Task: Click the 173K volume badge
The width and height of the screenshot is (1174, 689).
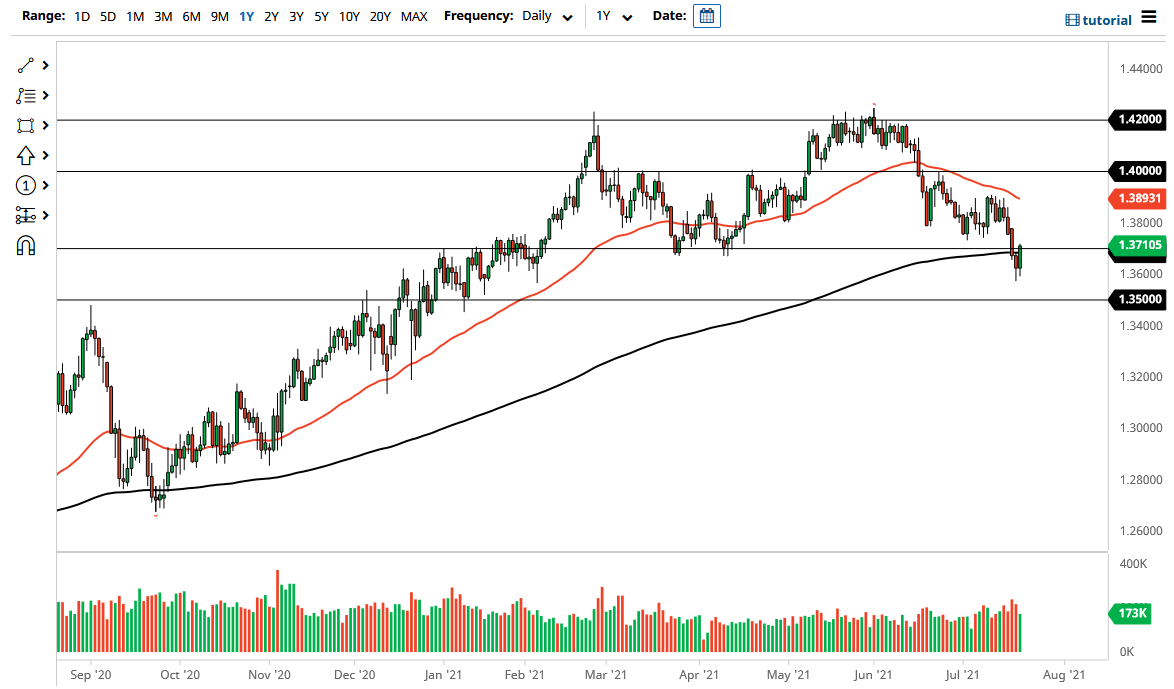Action: tap(1130, 612)
